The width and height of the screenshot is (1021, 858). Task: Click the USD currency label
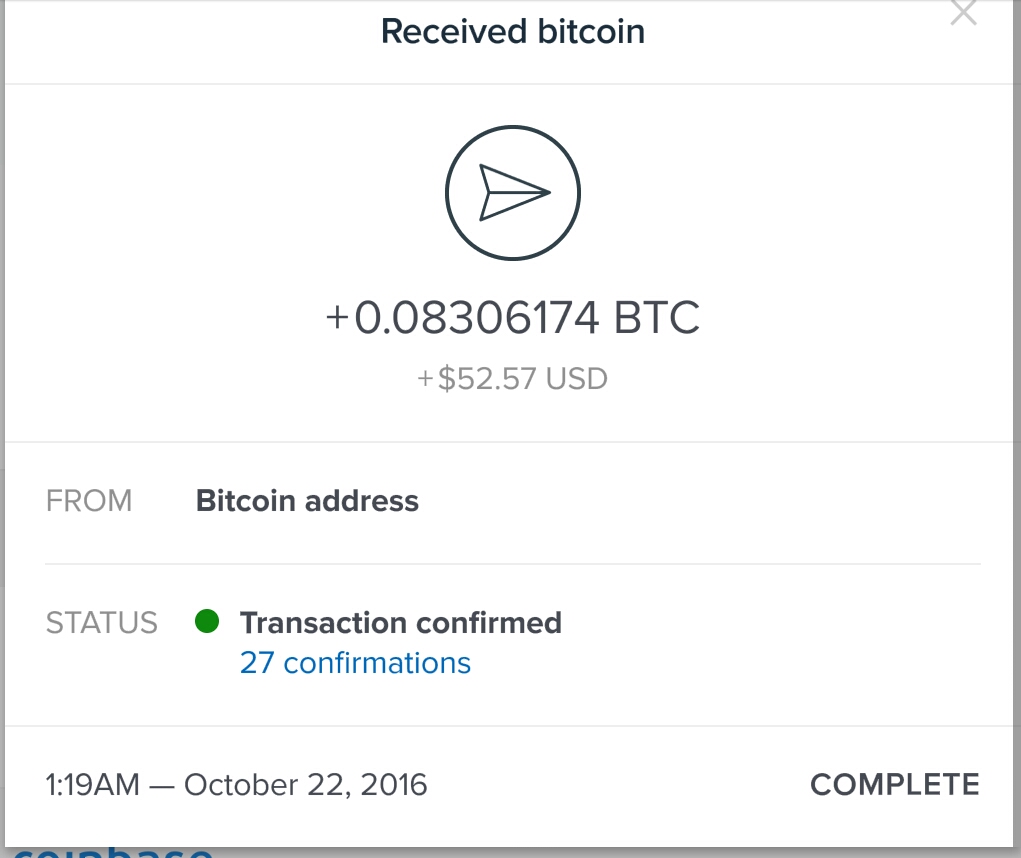tap(577, 379)
